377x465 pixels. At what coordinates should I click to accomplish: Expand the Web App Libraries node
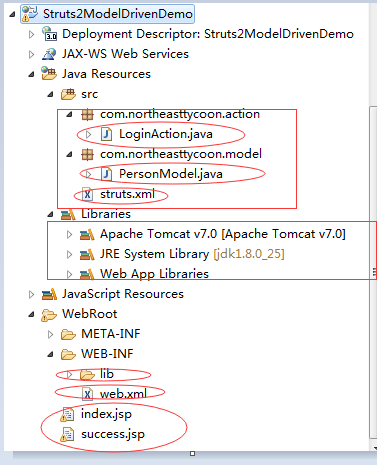69,274
